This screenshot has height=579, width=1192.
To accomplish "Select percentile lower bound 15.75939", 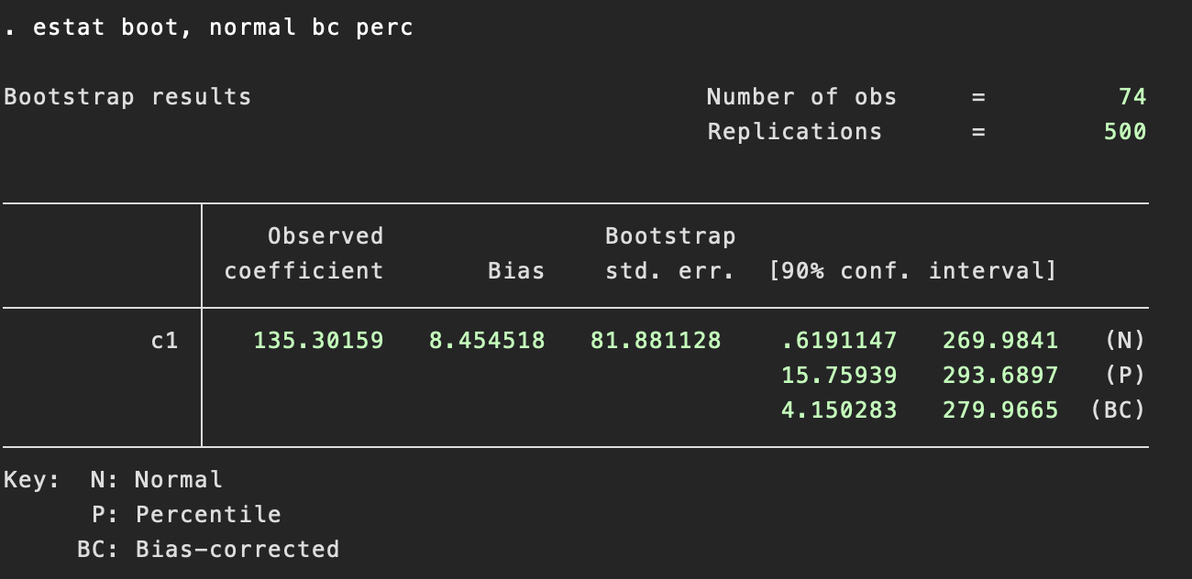I will [839, 375].
